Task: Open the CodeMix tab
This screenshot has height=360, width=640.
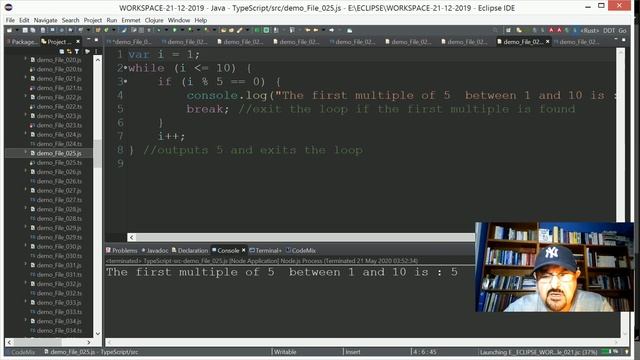Action: point(301,250)
